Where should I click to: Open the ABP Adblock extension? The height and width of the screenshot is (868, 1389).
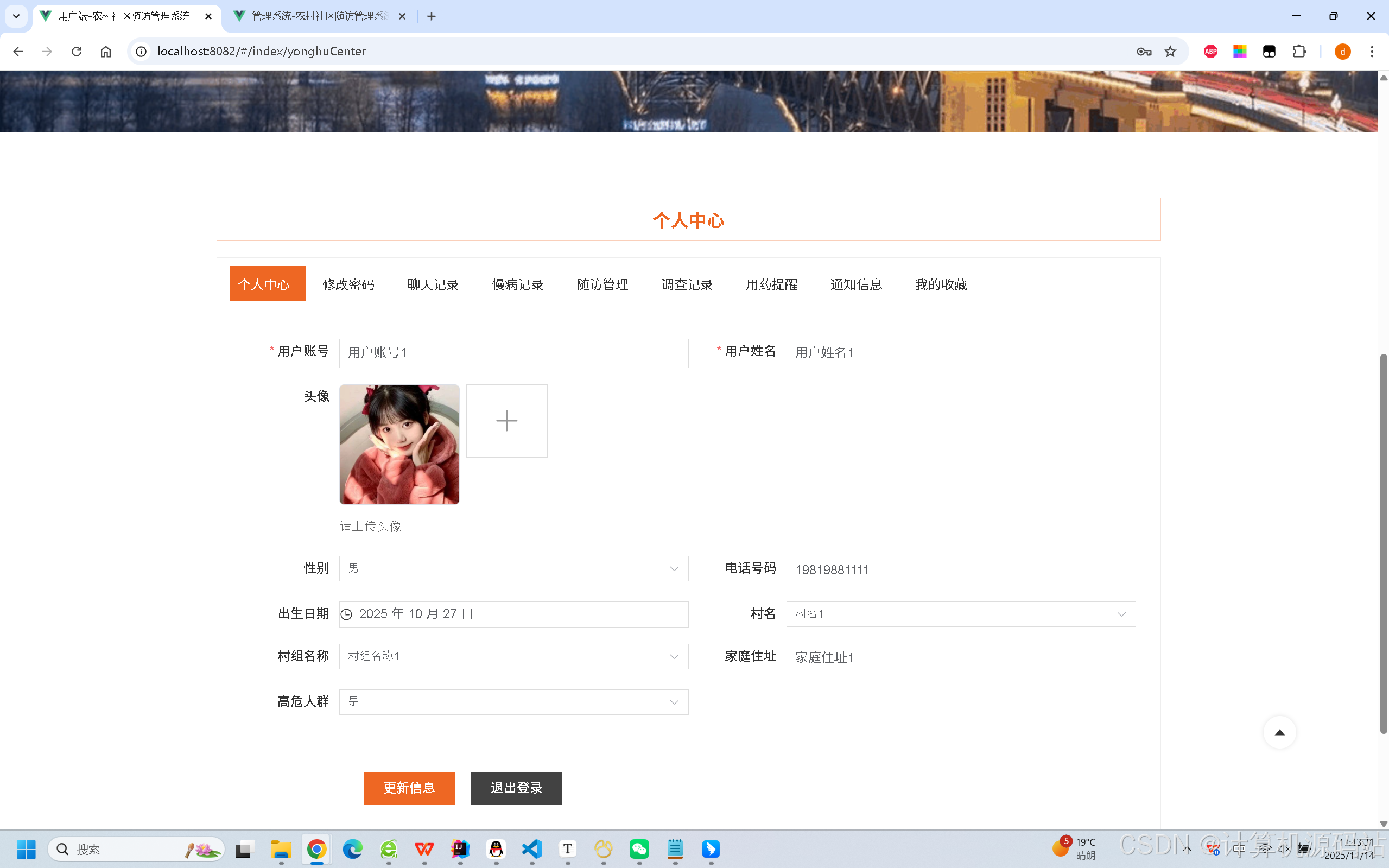click(x=1210, y=52)
